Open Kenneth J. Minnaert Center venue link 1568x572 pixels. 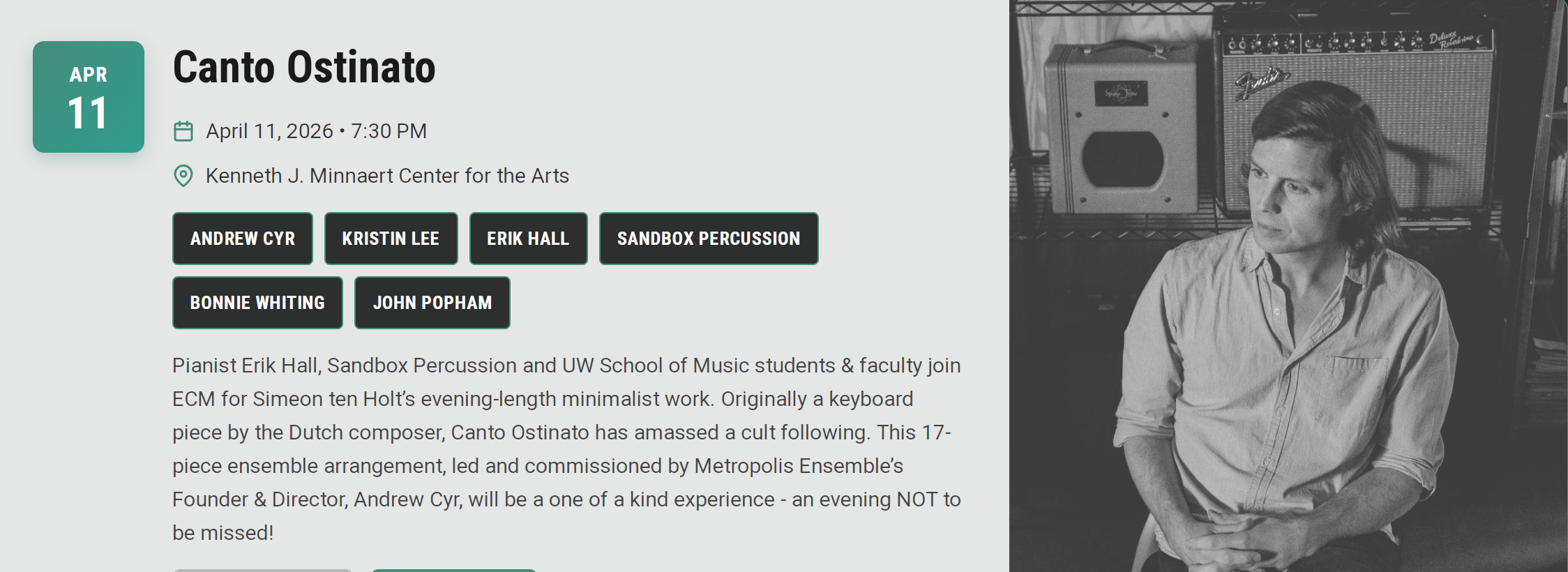point(387,176)
